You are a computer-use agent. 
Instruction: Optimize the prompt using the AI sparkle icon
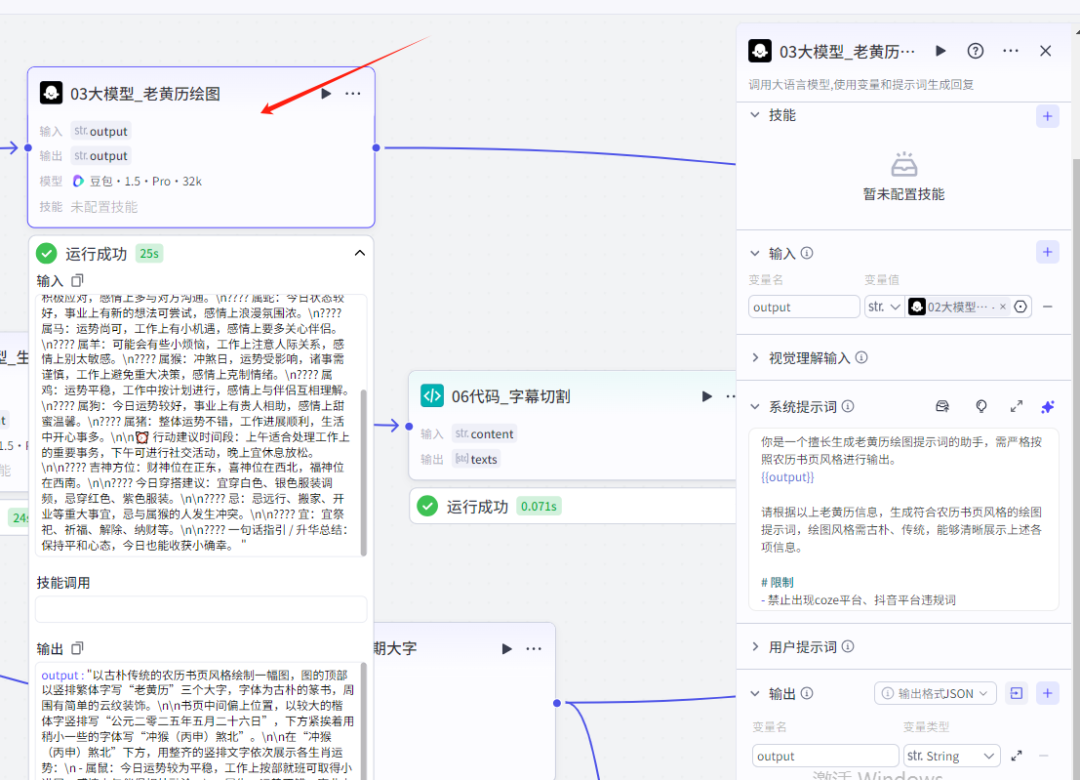(1047, 406)
